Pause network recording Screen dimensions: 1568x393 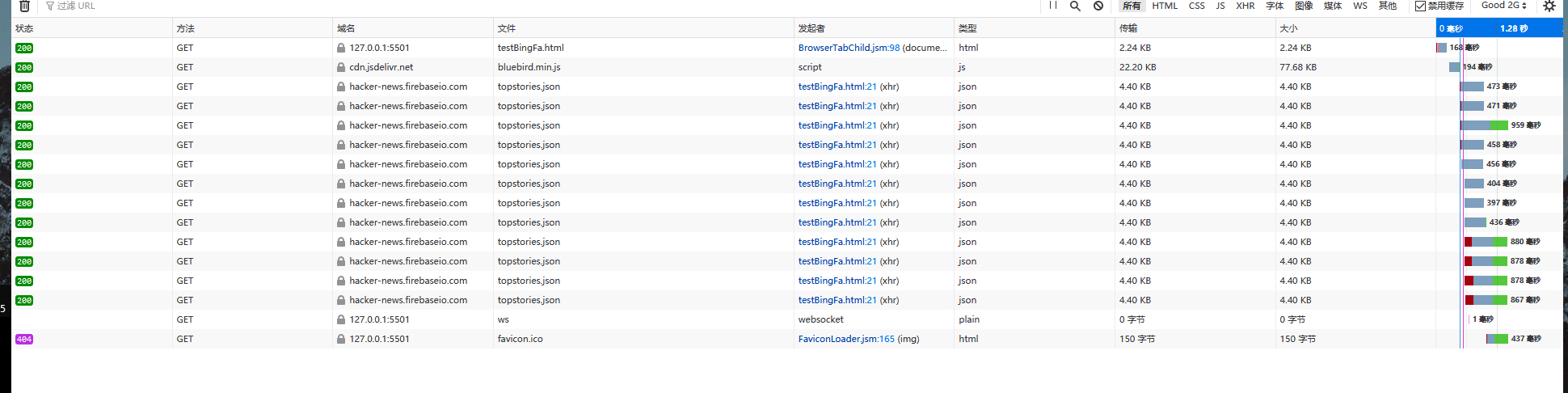1053,6
